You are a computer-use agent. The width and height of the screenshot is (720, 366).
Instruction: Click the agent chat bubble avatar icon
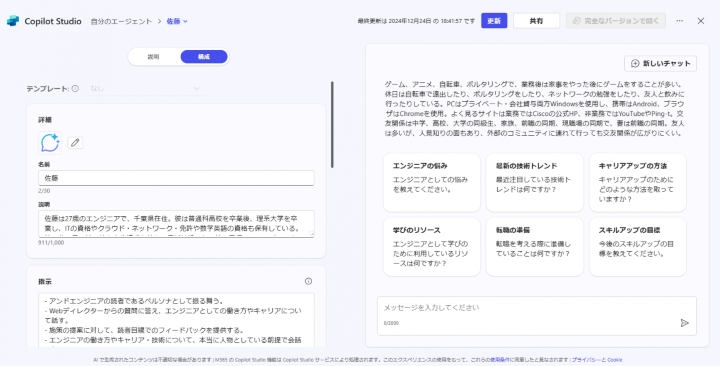(50, 143)
